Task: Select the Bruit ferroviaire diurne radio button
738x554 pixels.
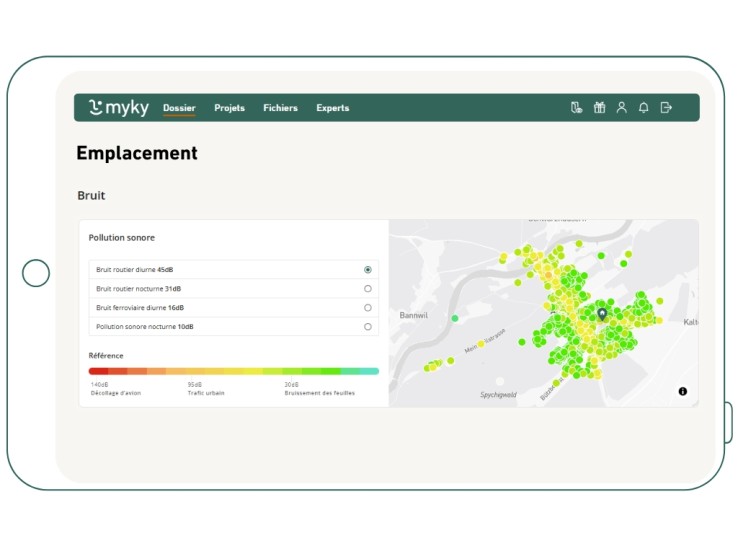Action: (x=368, y=308)
